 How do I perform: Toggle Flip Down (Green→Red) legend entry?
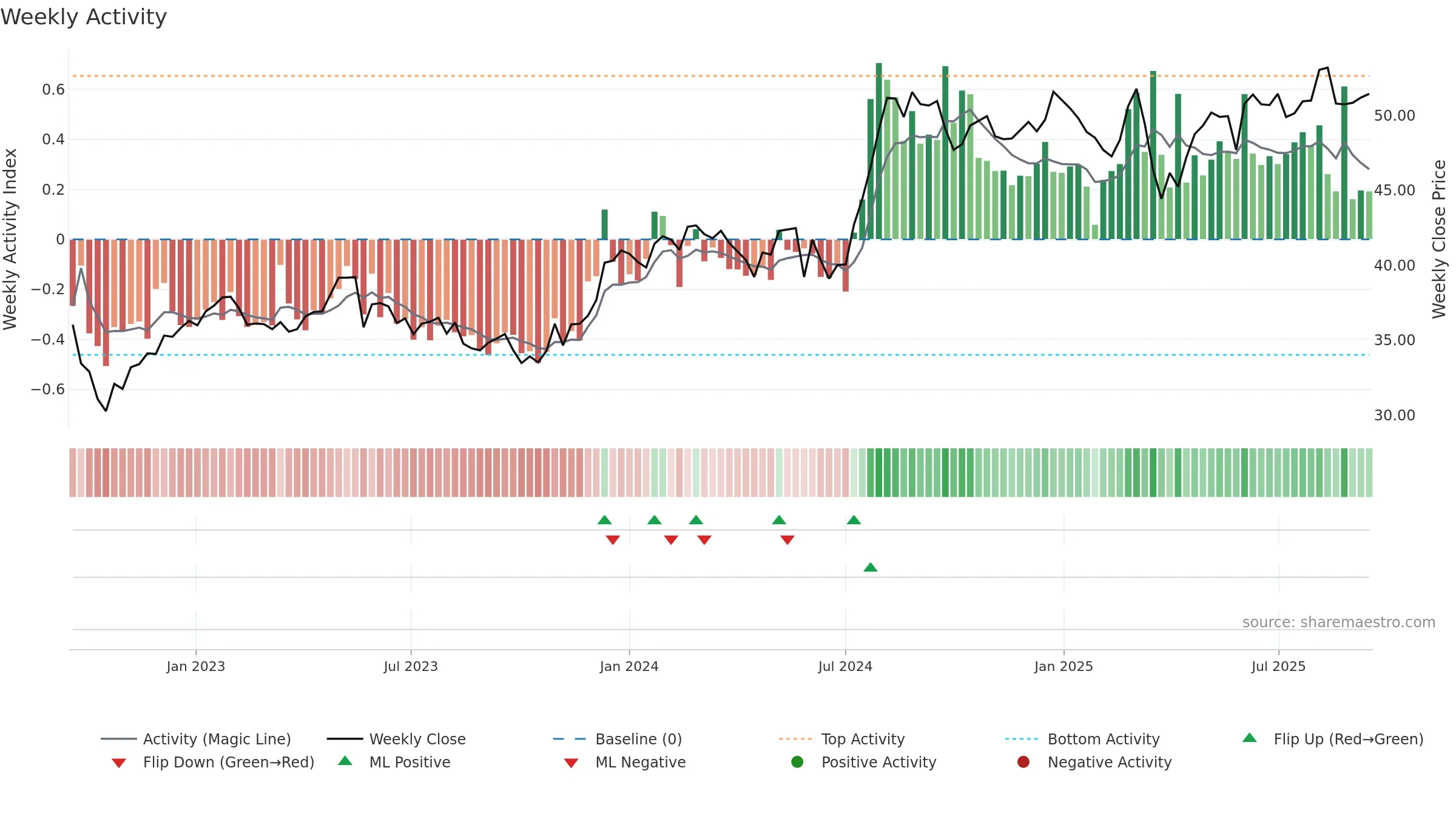pyautogui.click(x=213, y=762)
